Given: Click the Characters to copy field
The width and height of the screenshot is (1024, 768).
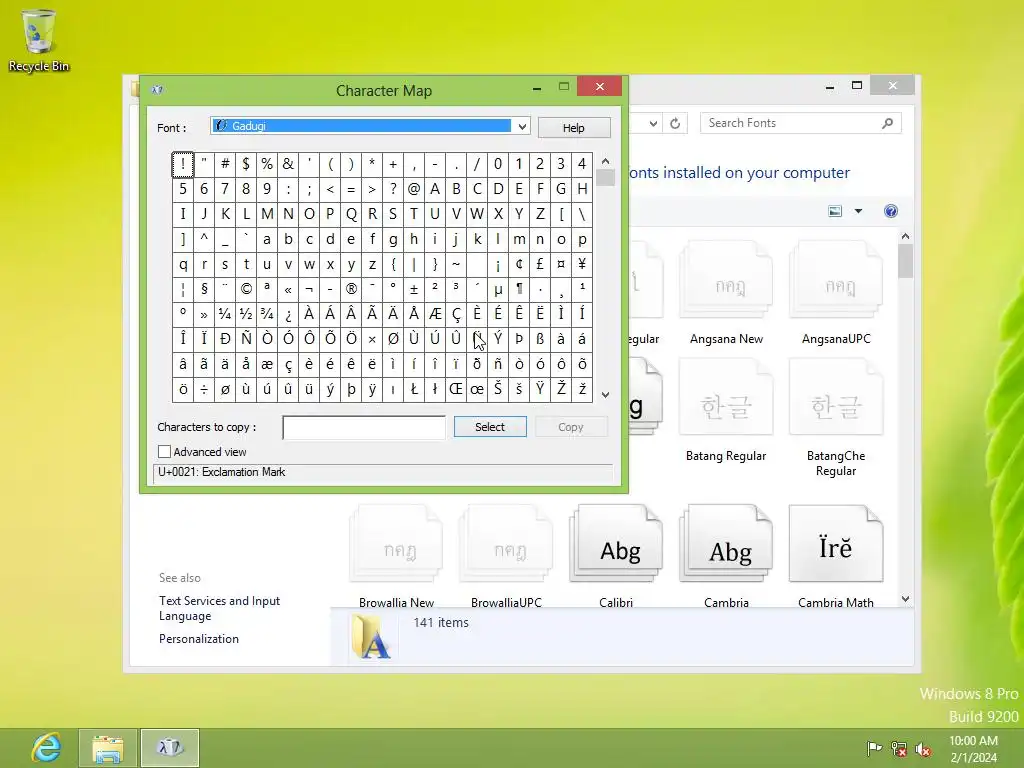Looking at the screenshot, I should 364,428.
